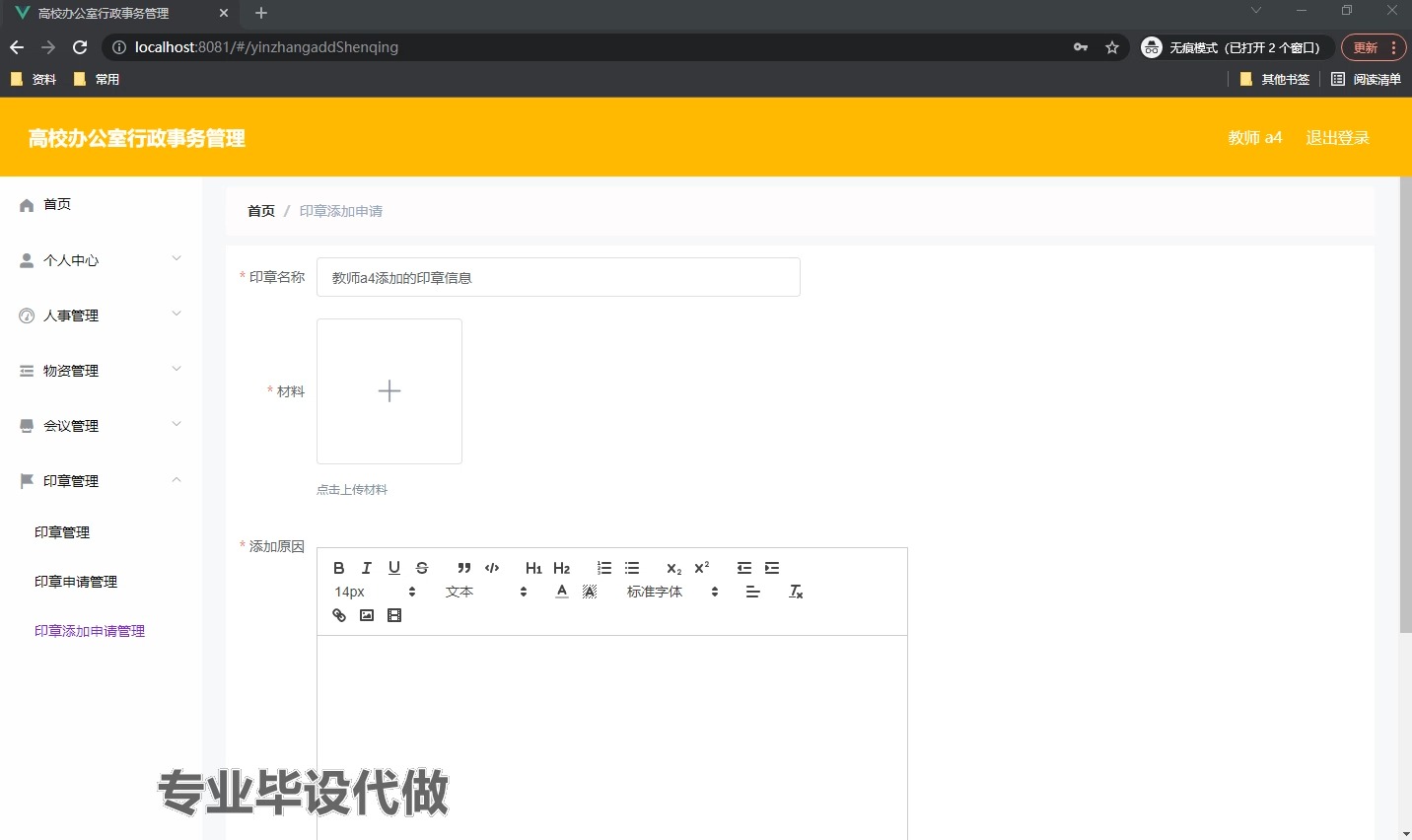Click the plus box to upload material
This screenshot has height=840, width=1412.
pos(389,391)
